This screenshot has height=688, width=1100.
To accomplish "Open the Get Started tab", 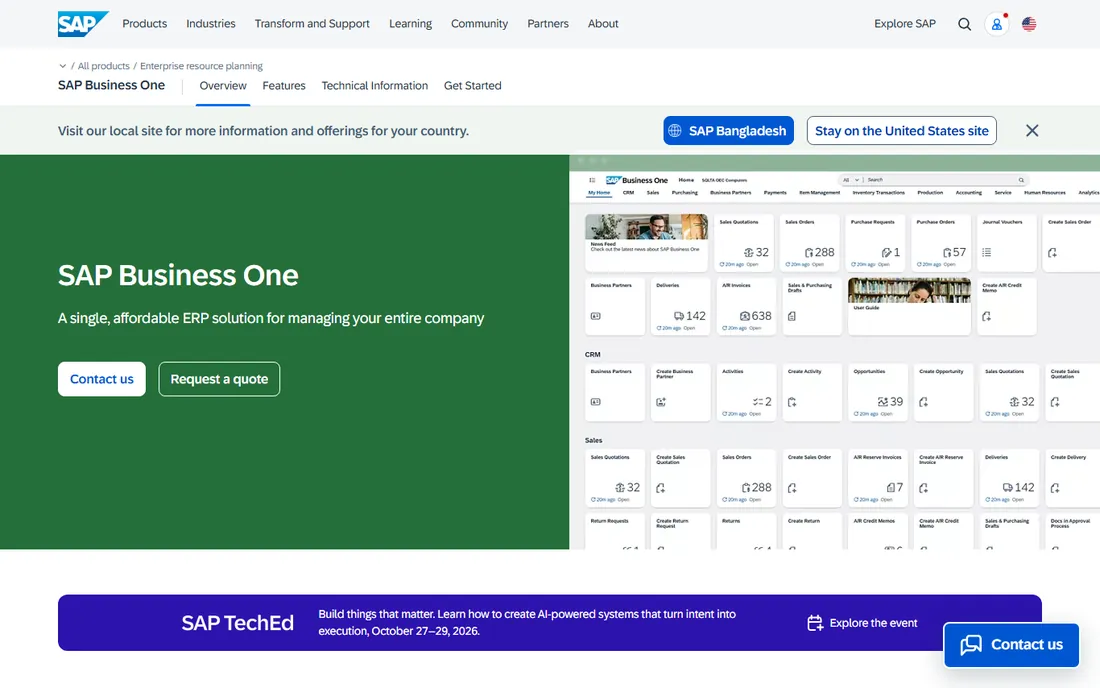I will click(x=472, y=86).
